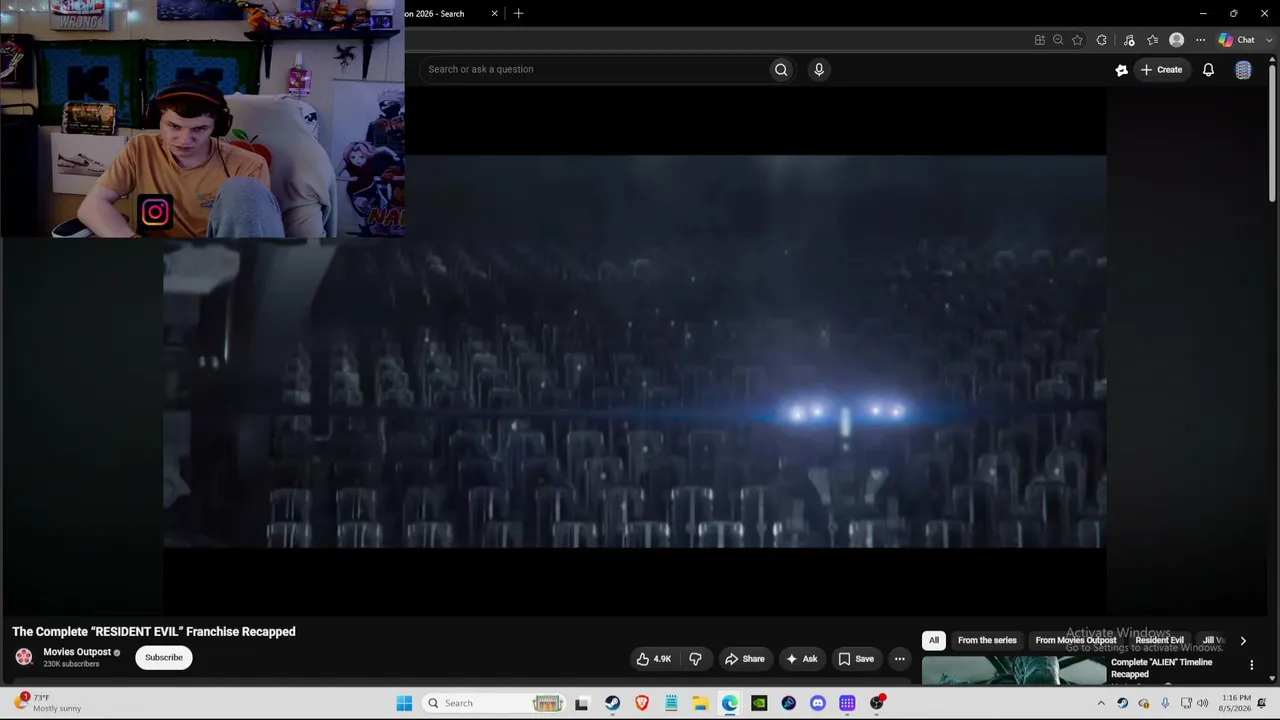Open the Complete ALIEN Timeline thumbnail
1280x720 pixels.
pos(1013,671)
